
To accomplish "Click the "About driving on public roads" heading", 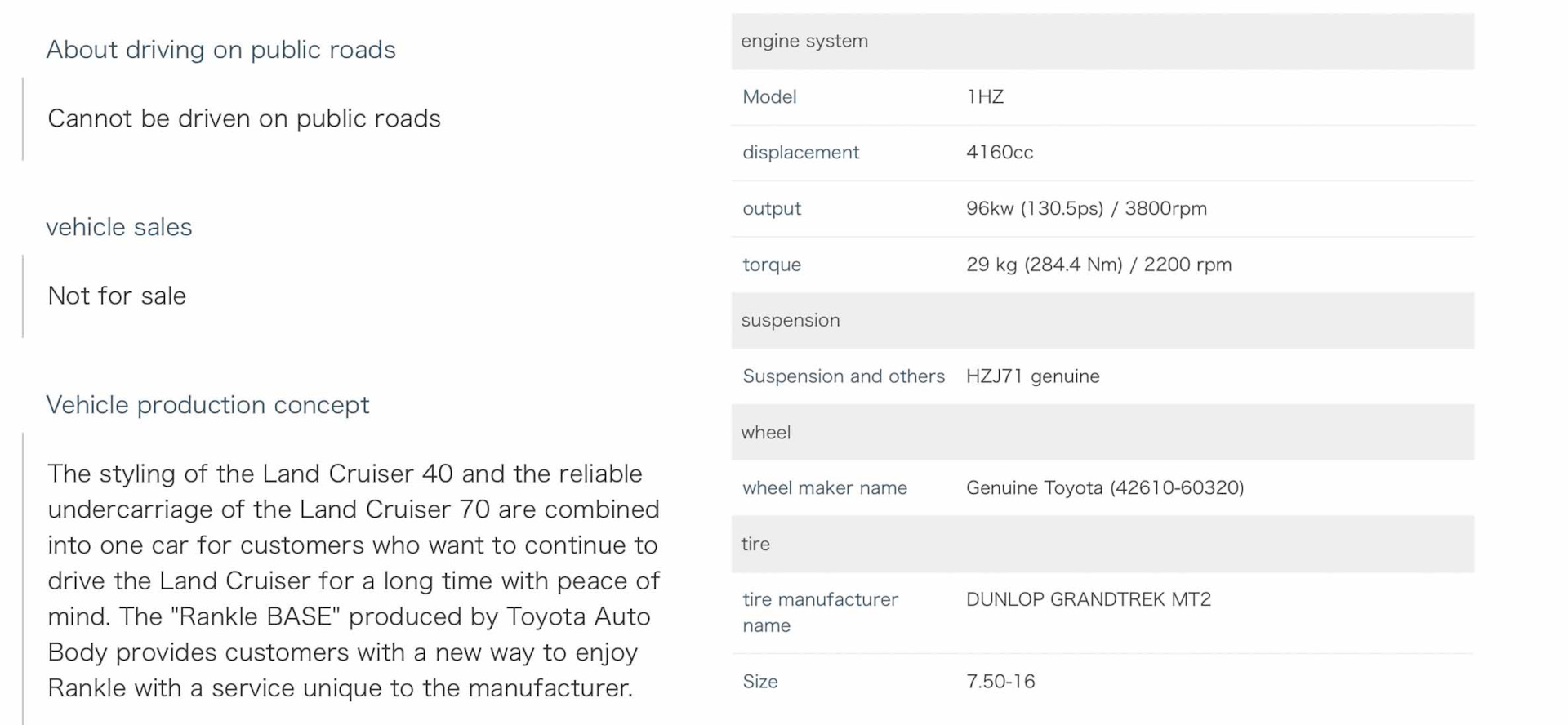I will pos(220,50).
